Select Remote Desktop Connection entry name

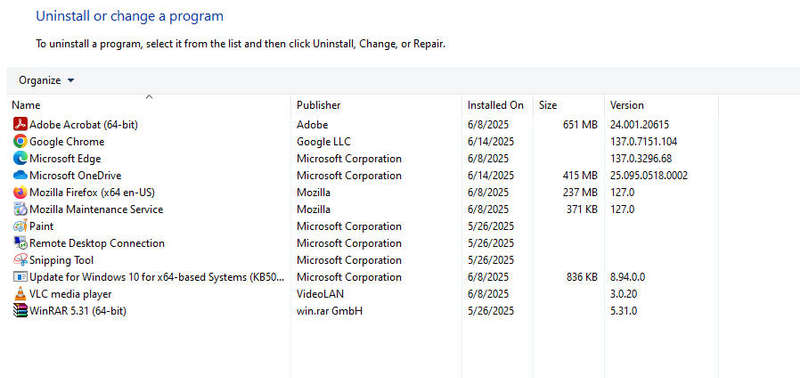97,243
